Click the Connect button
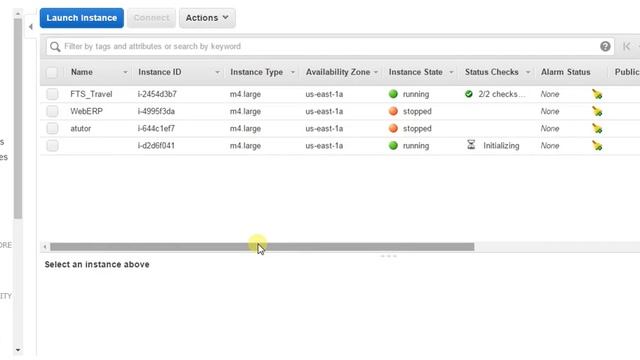Image resolution: width=640 pixels, height=360 pixels. (151, 18)
